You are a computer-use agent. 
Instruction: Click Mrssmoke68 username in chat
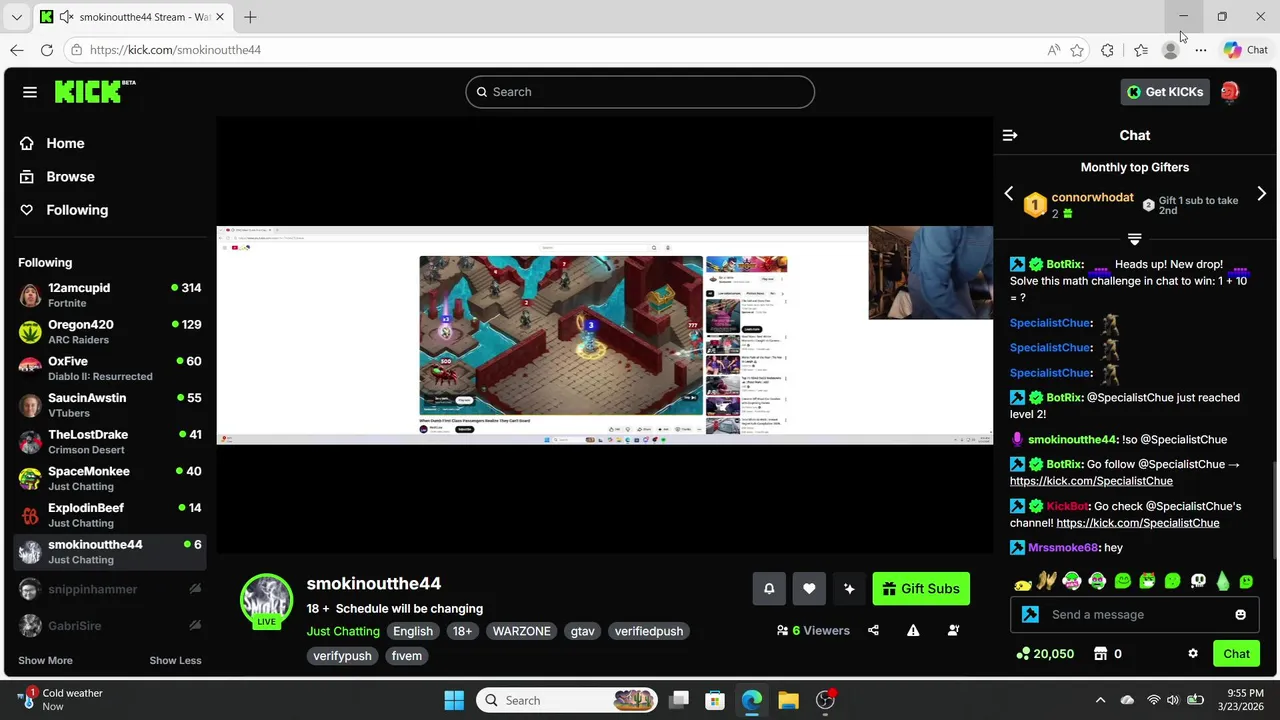click(1063, 548)
